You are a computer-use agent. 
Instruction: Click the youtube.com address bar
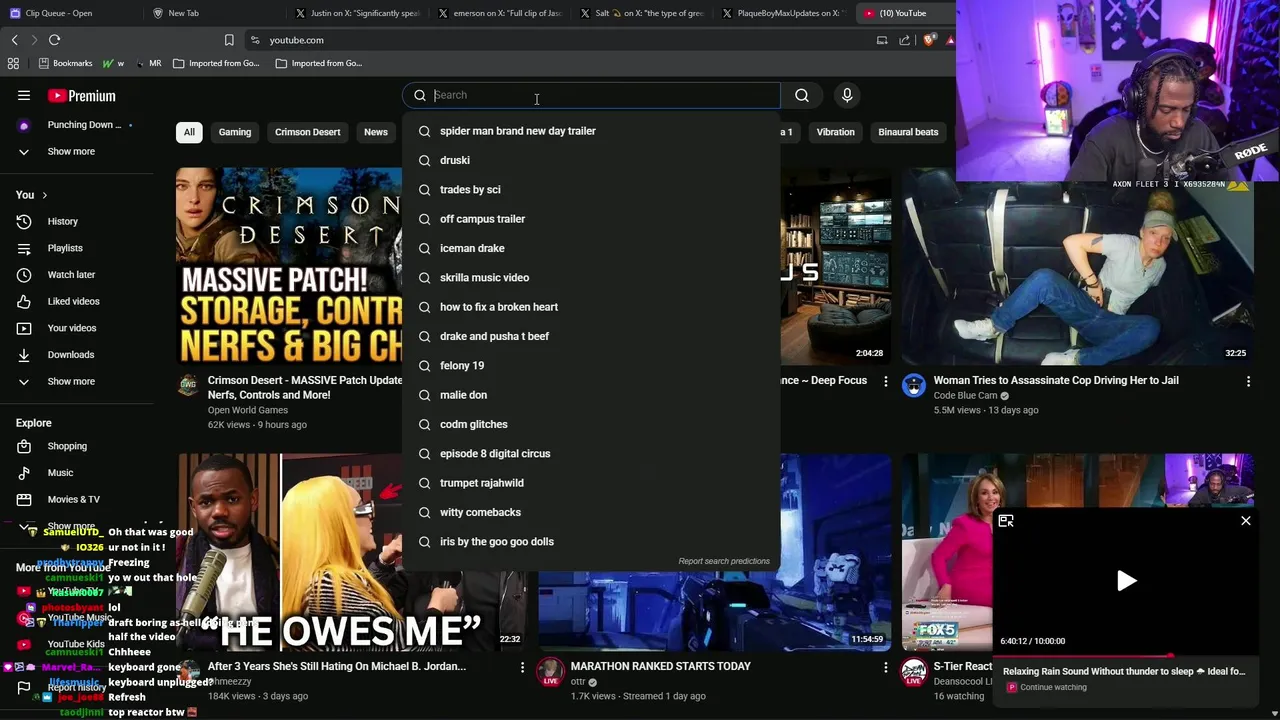tap(296, 40)
